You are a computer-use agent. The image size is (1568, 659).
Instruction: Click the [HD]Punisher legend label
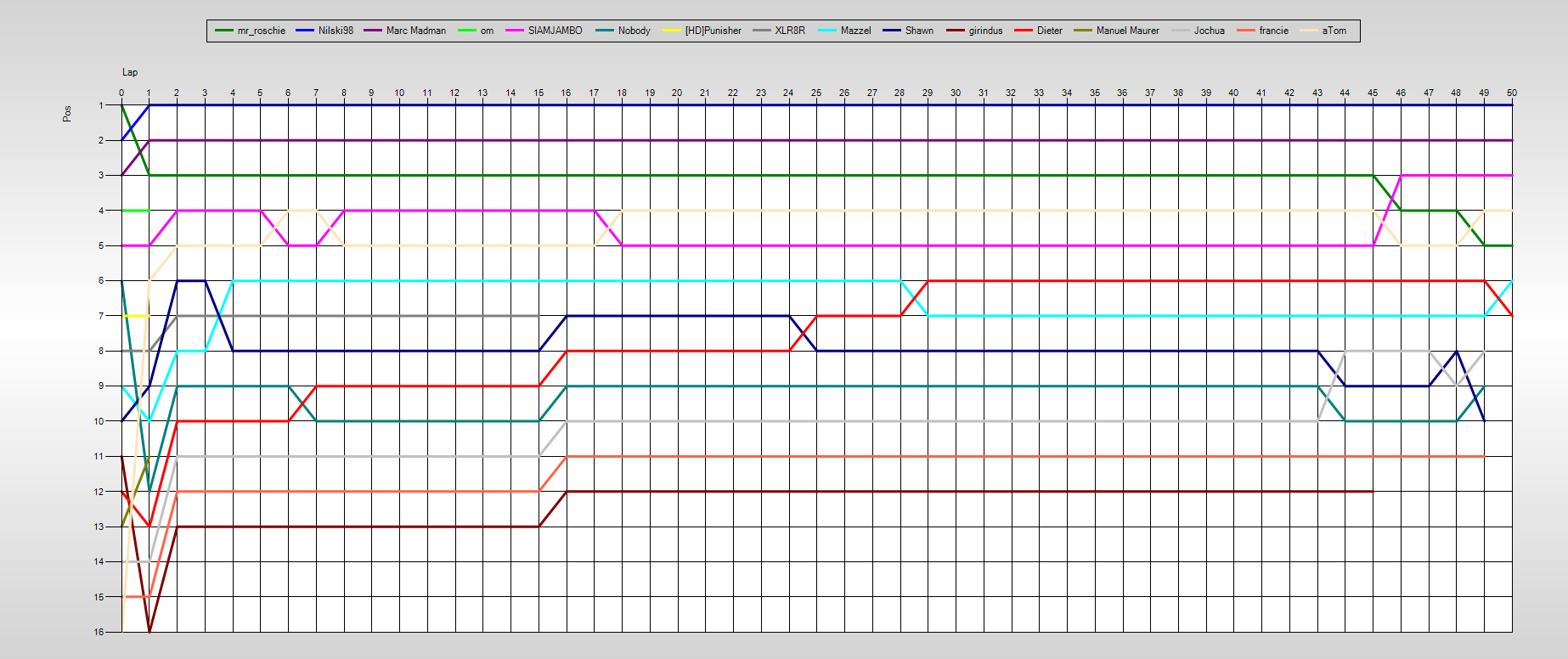[713, 31]
